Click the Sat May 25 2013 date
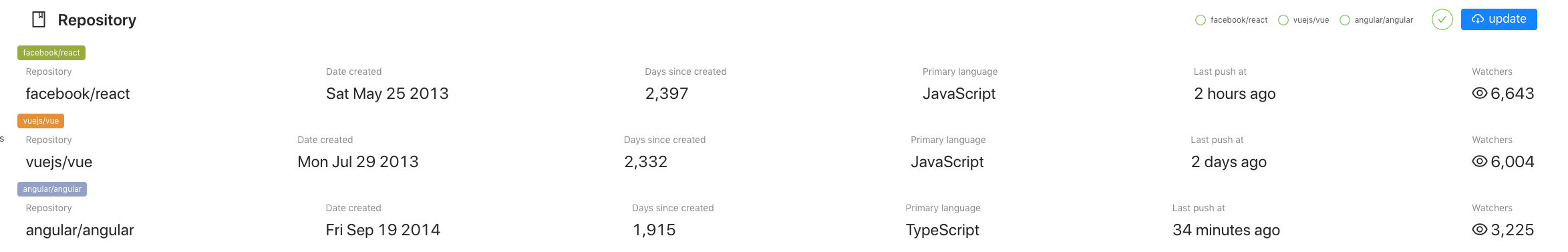The height and width of the screenshot is (252, 1568). [387, 94]
